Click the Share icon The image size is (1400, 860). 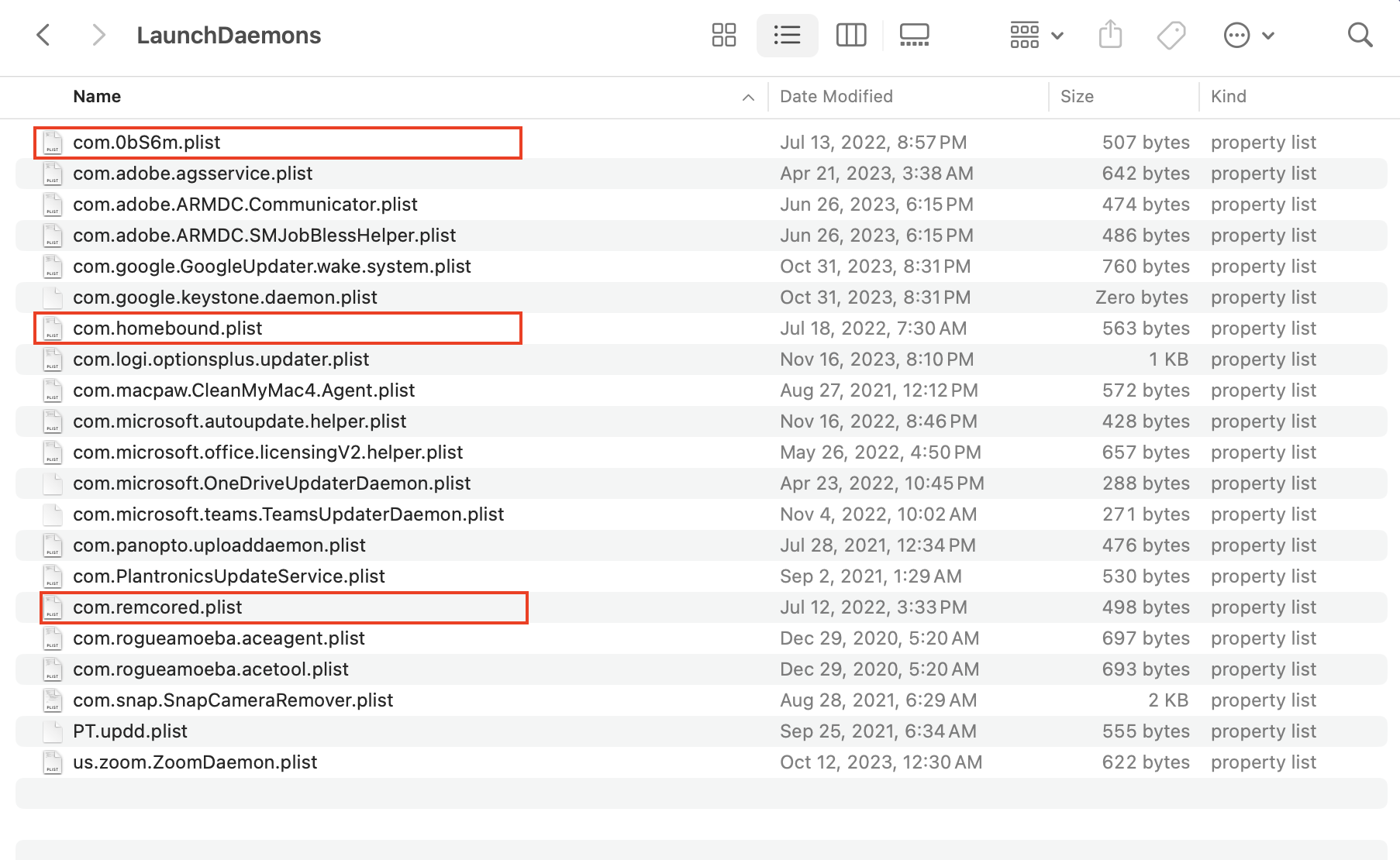point(1110,35)
